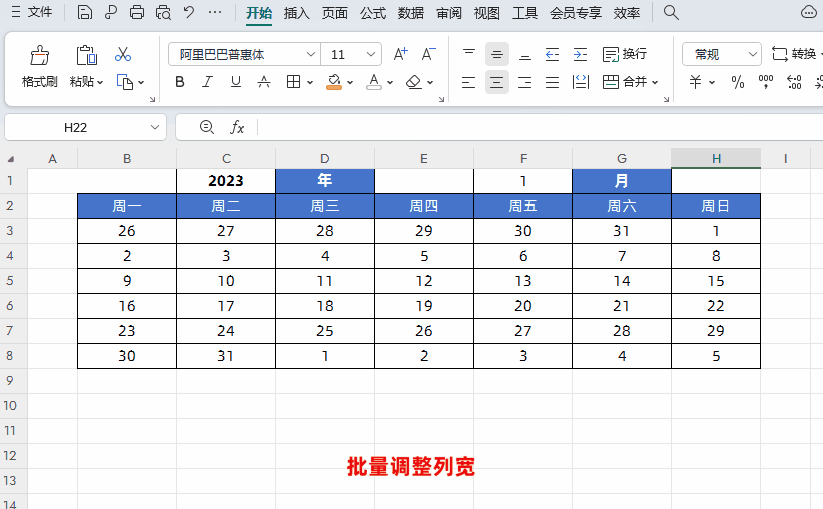
Task: Open the Name Box dropdown arrow
Action: click(154, 128)
